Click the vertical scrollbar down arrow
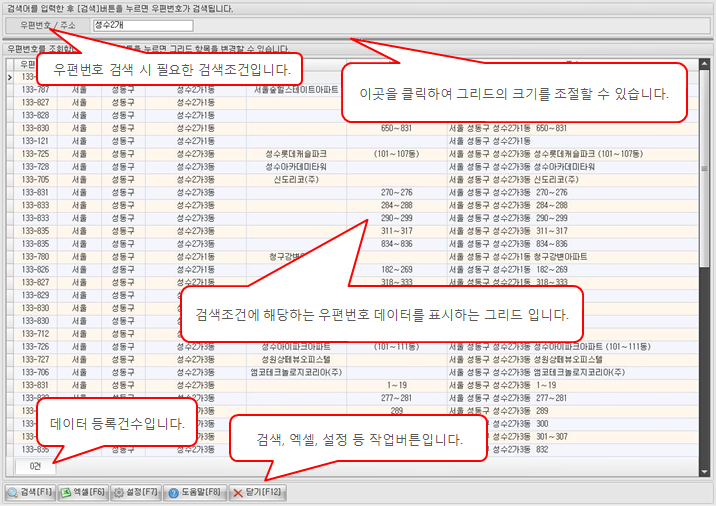 (x=704, y=471)
